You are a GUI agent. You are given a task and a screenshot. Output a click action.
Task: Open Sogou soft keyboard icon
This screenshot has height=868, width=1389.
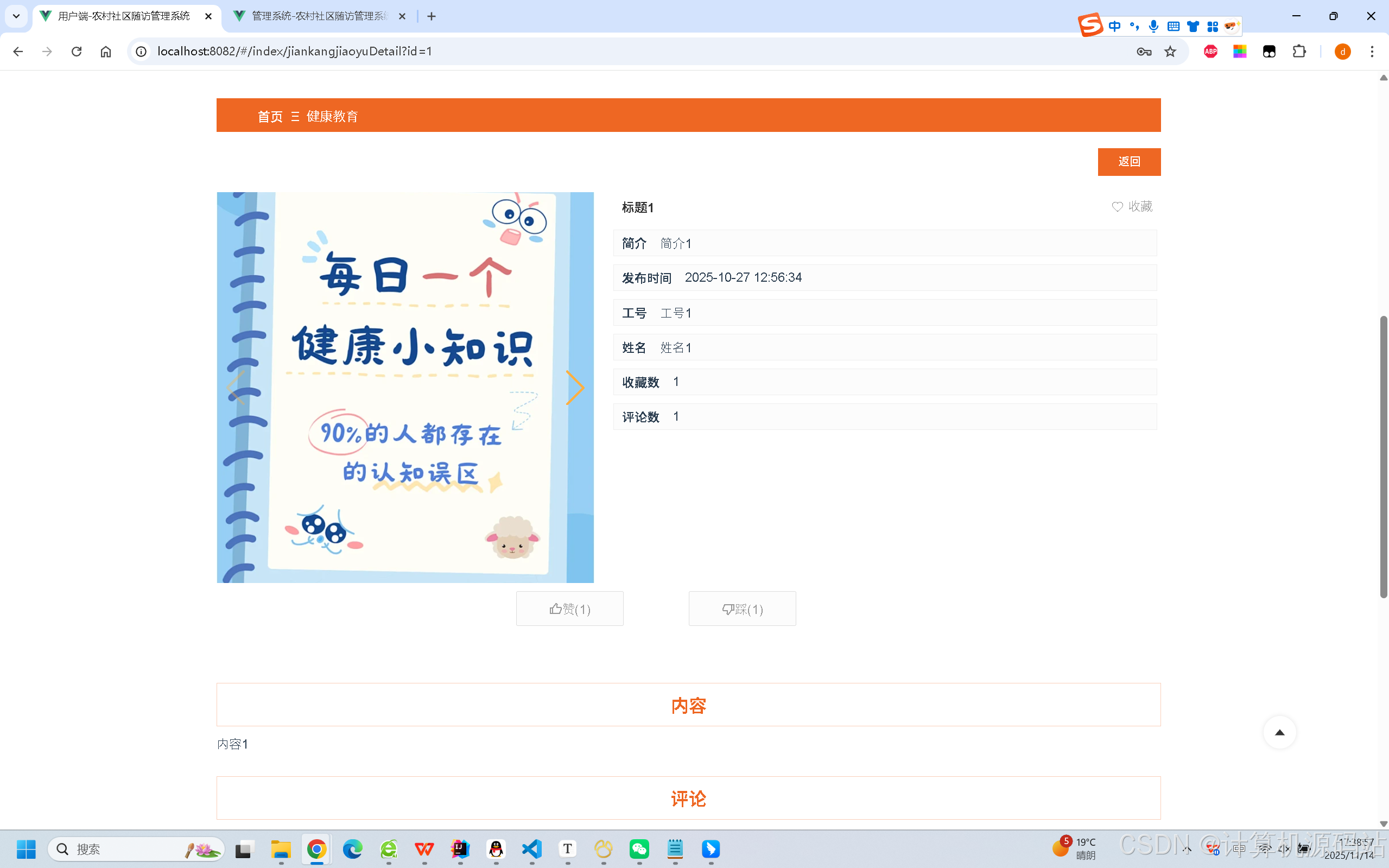pos(1173,27)
